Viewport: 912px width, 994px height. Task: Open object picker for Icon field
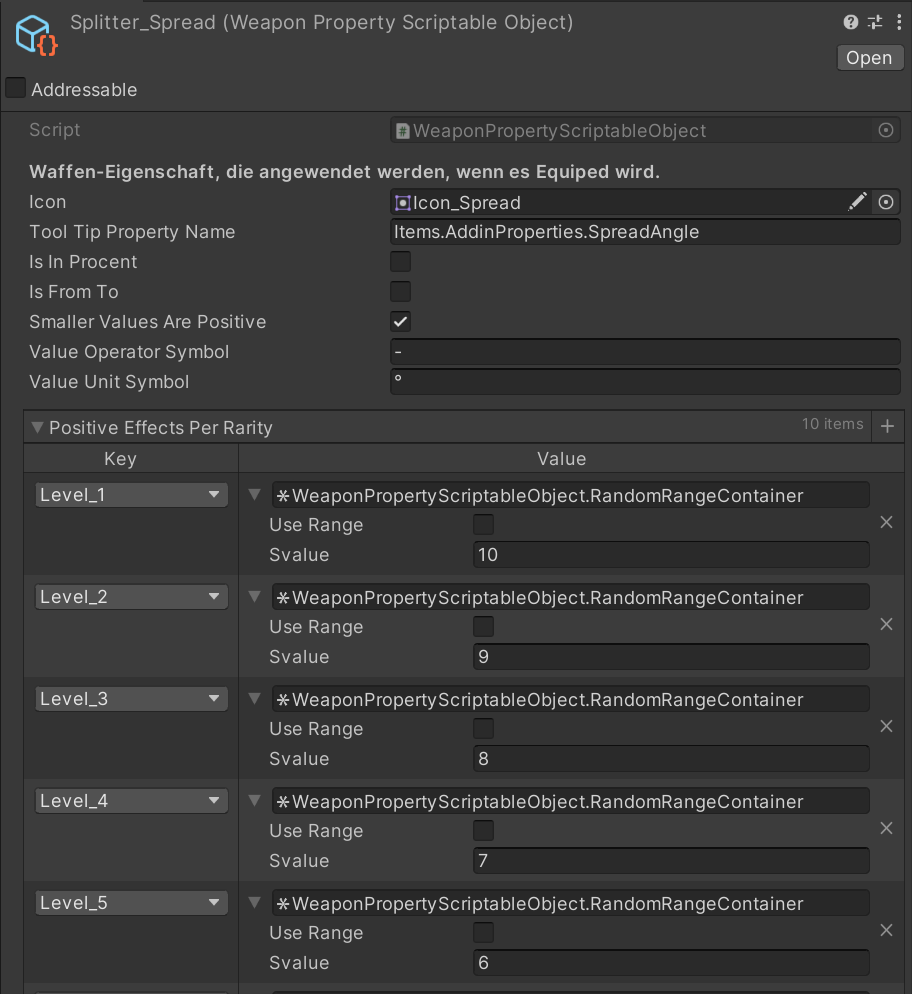[886, 202]
